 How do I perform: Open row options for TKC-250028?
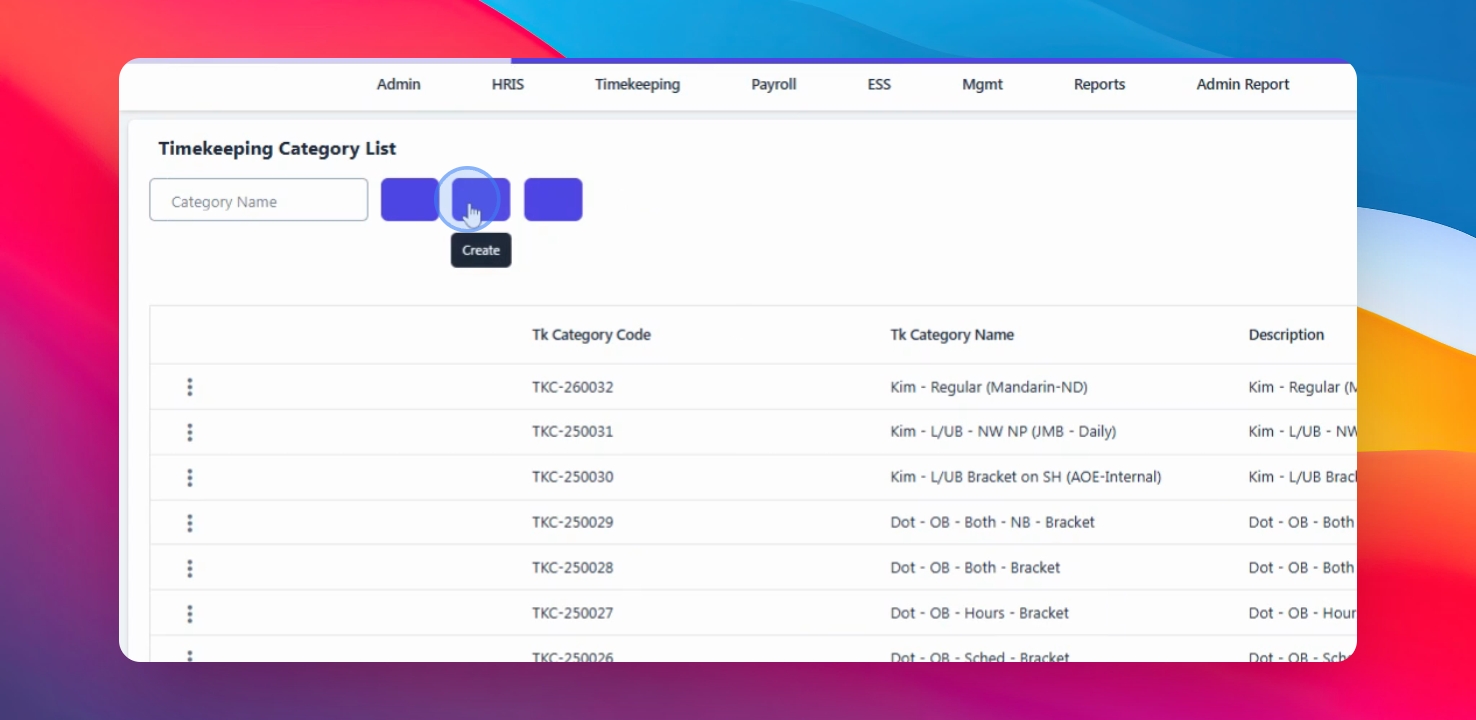pyautogui.click(x=190, y=568)
